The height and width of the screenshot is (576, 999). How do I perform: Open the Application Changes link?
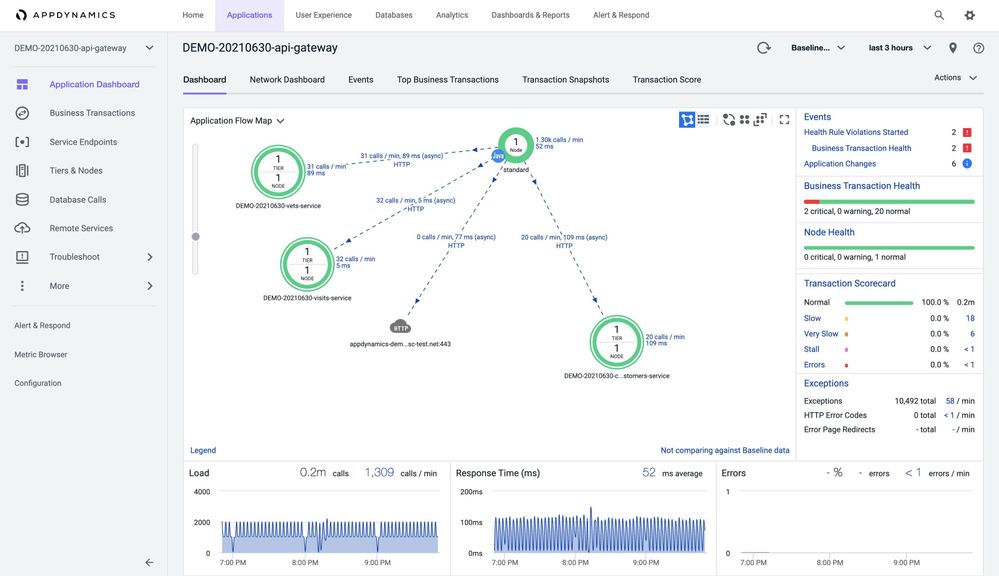coord(840,164)
